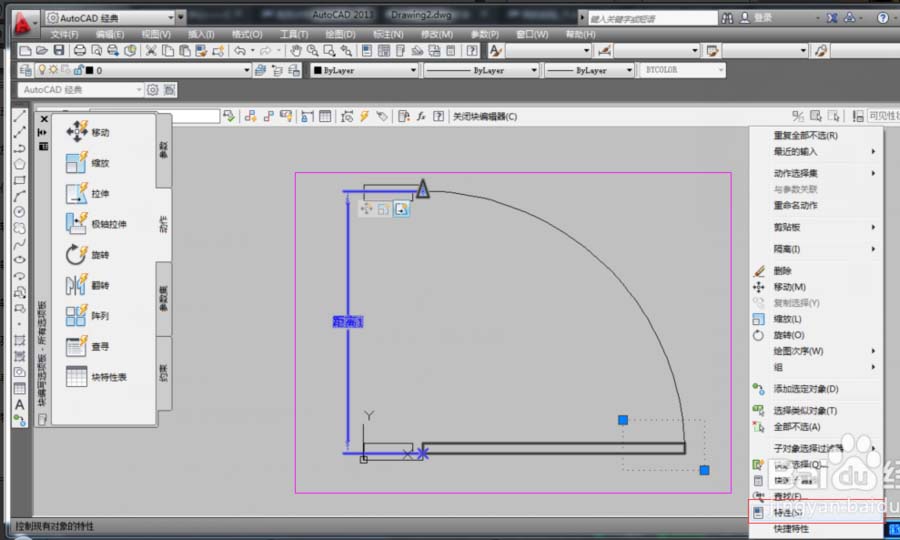This screenshot has width=900, height=540.
Task: Select the 移动 (Move) action in palette
Action: 88,133
